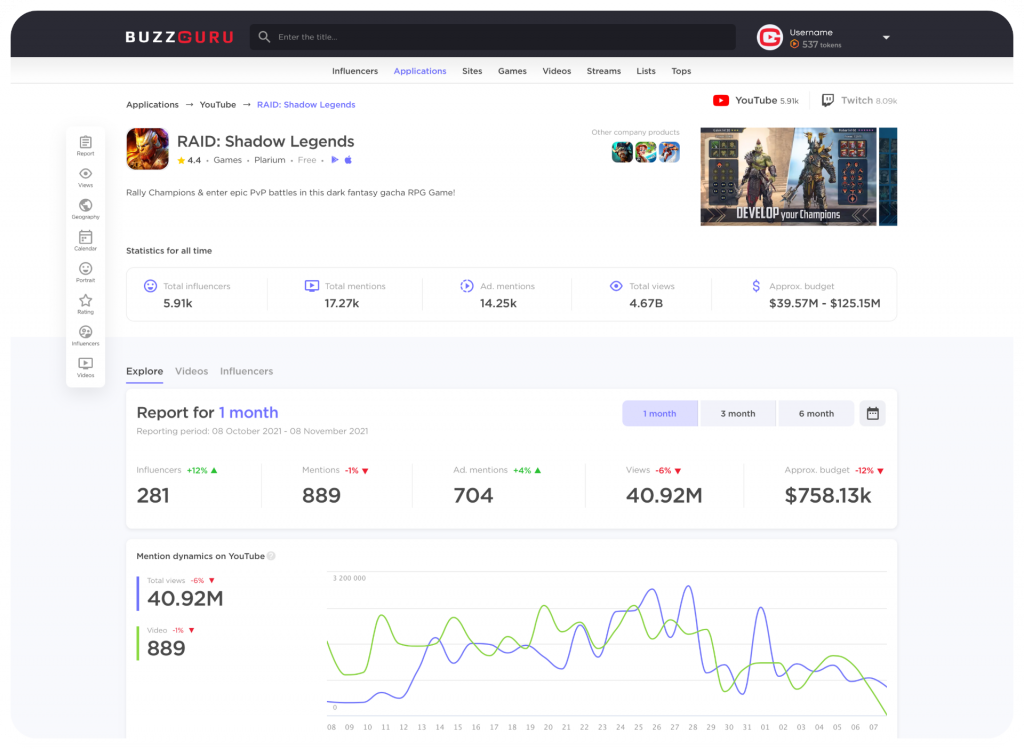Switch to Twitch platform 8.09k

pos(859,101)
